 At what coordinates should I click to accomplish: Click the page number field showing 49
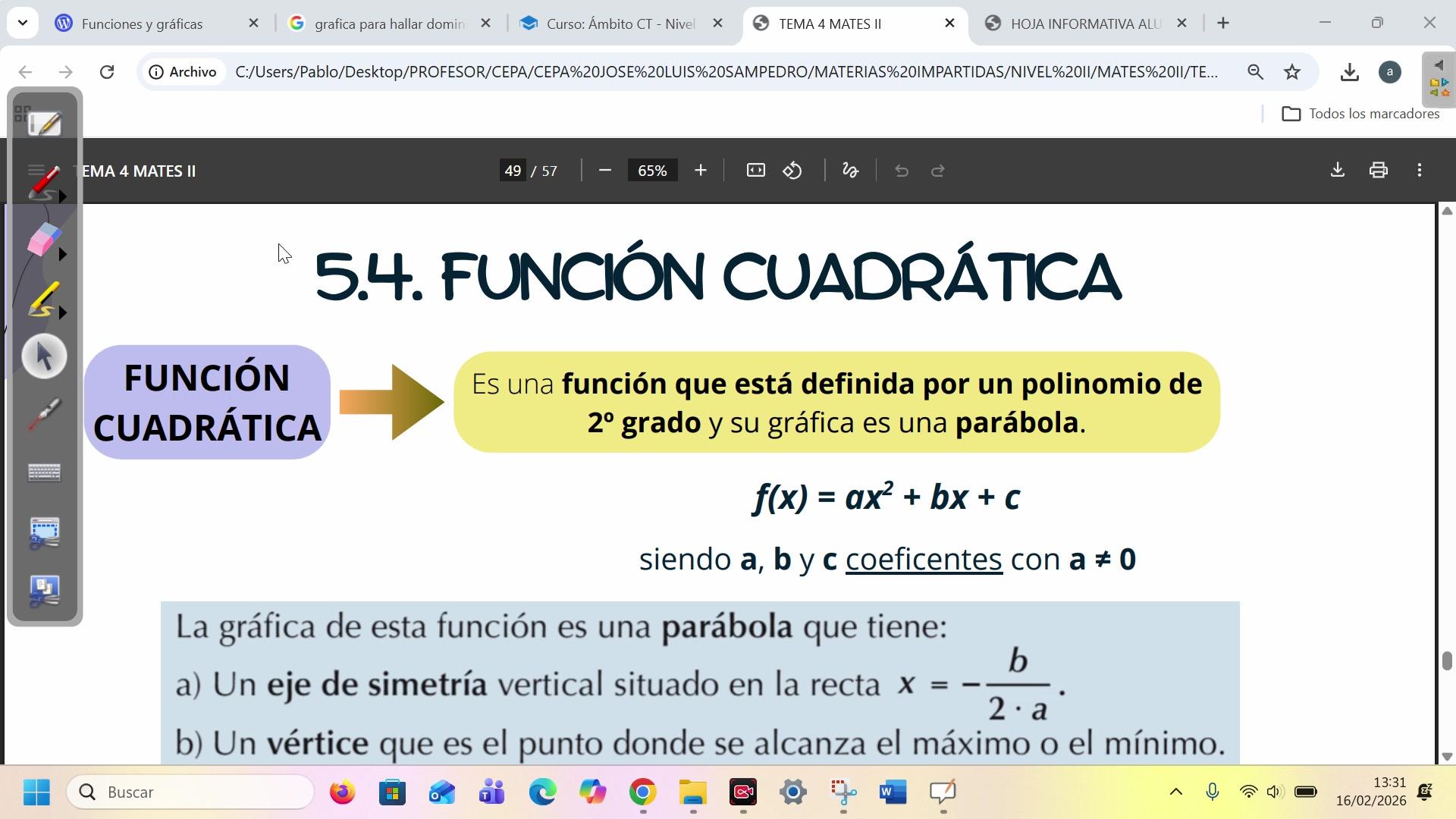point(513,171)
